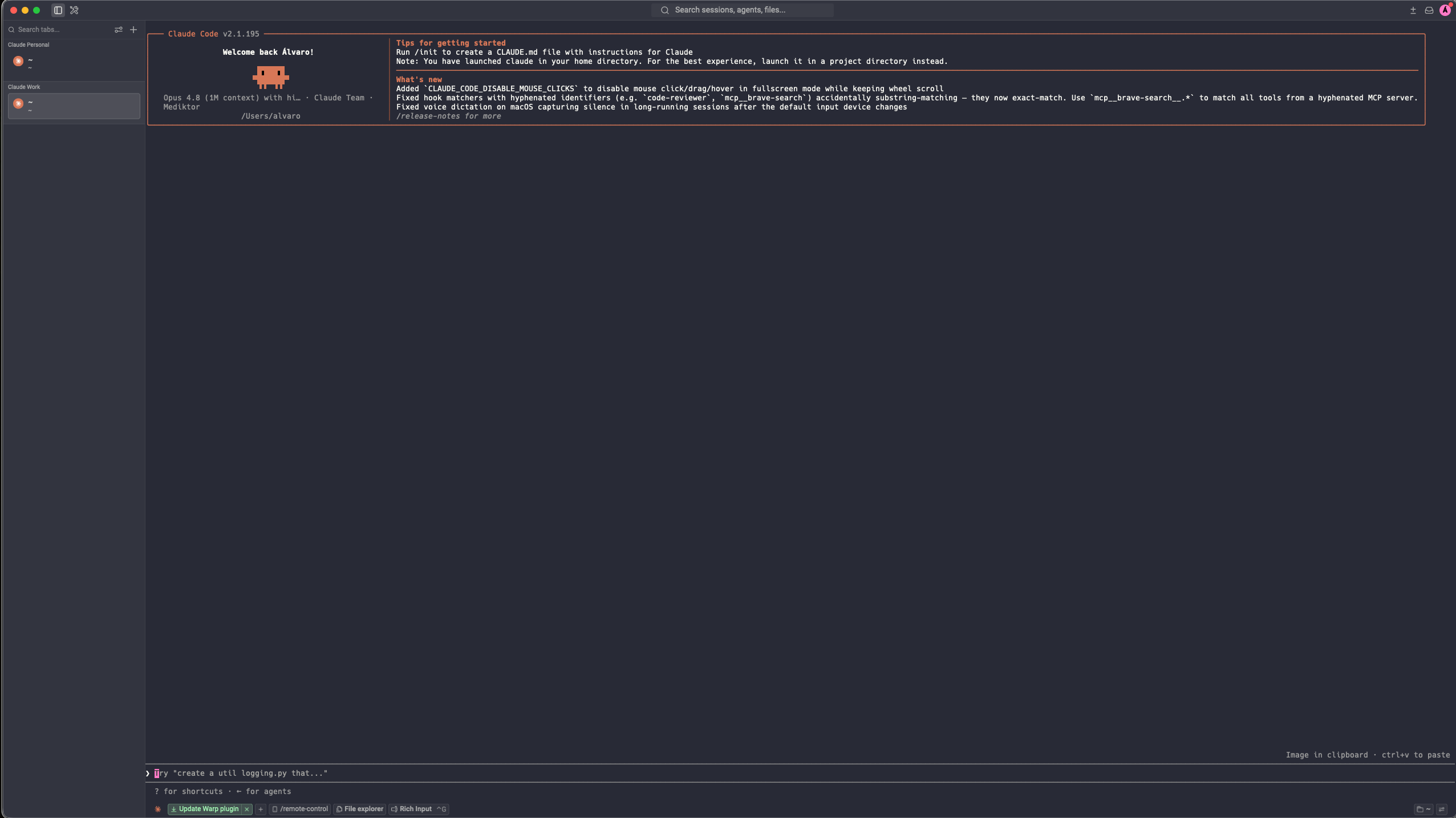Click the "Tips for getting started" heading
This screenshot has width=1456, height=818.
pyautogui.click(x=451, y=43)
